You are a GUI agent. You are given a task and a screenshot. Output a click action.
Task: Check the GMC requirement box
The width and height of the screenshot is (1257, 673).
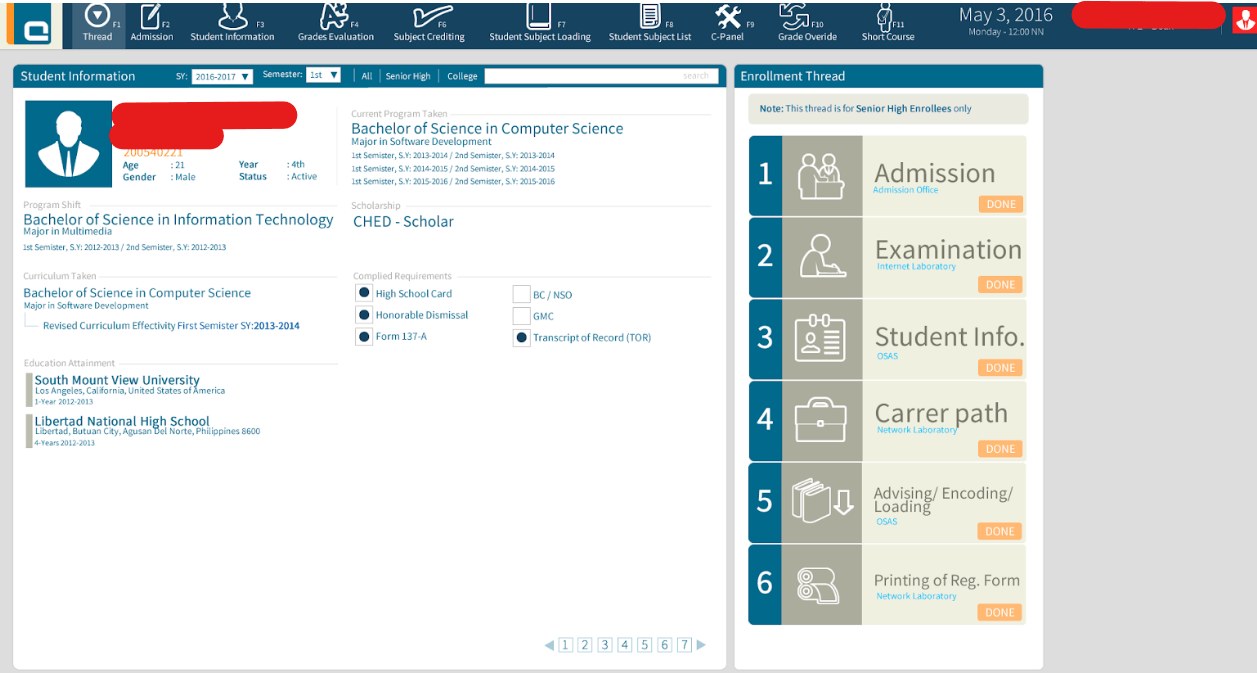(521, 316)
